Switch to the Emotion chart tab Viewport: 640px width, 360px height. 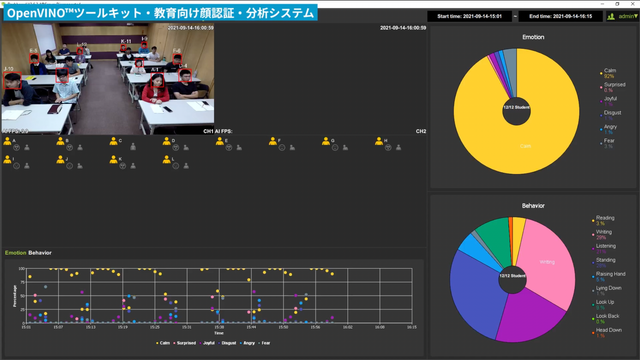tap(16, 253)
